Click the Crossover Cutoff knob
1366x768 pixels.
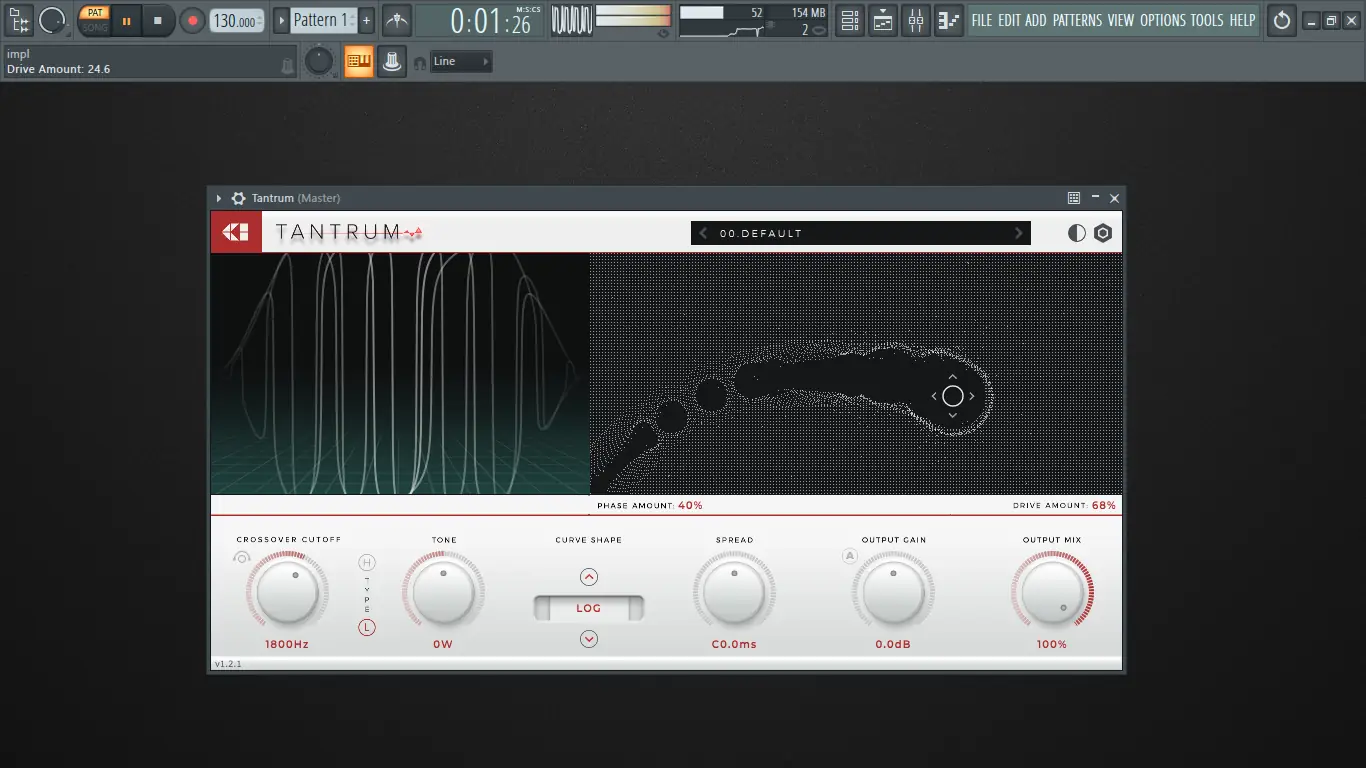288,594
